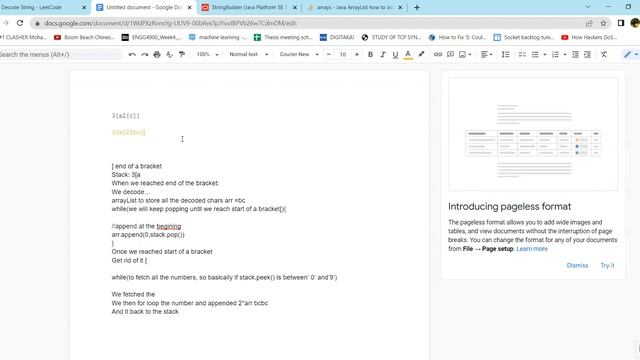Click the text 3[a2[c]] in document
The width and height of the screenshot is (640, 360).
tap(126, 116)
